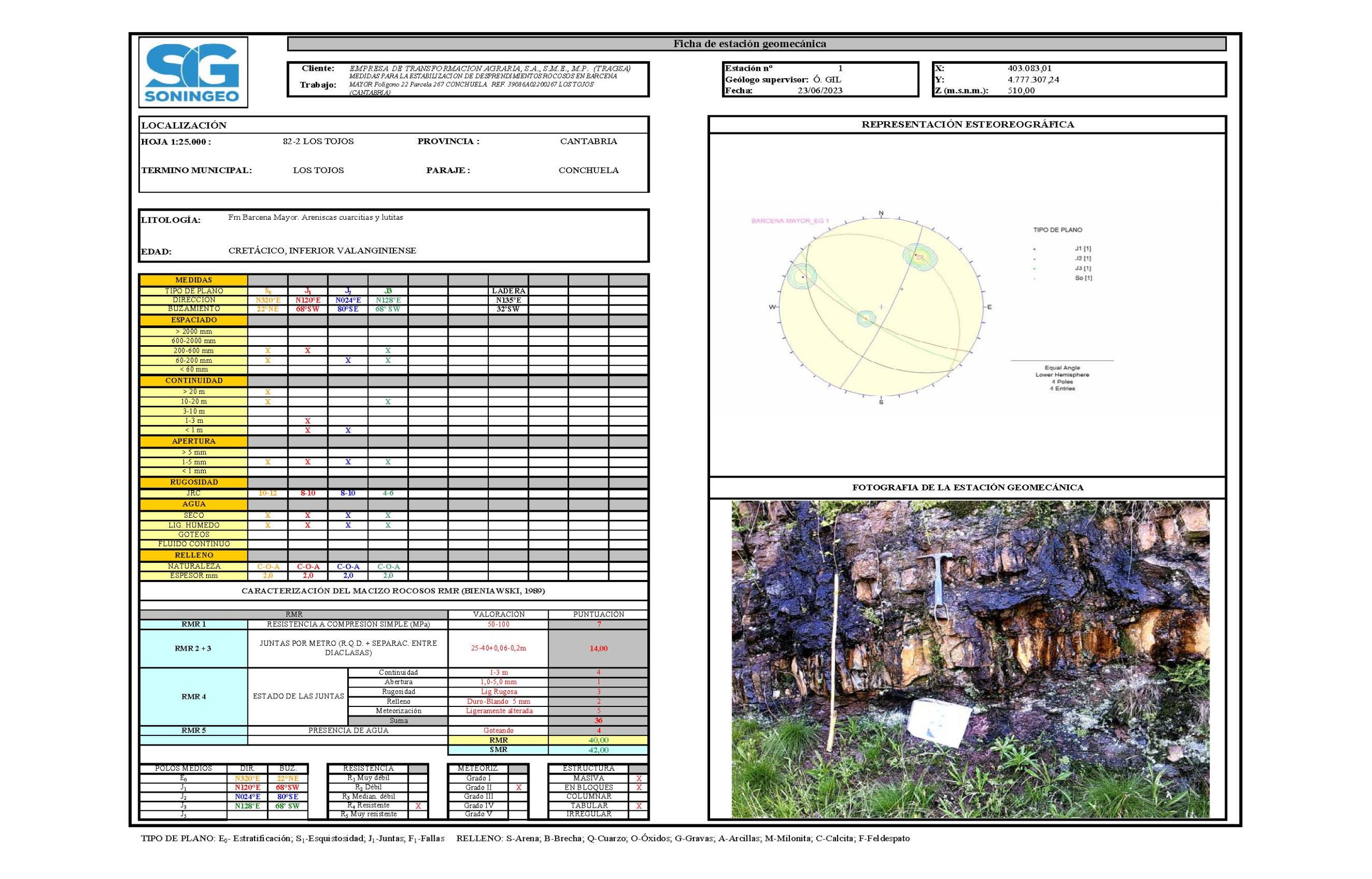
Task: Select the So [1] legend entry
Action: click(x=1083, y=278)
